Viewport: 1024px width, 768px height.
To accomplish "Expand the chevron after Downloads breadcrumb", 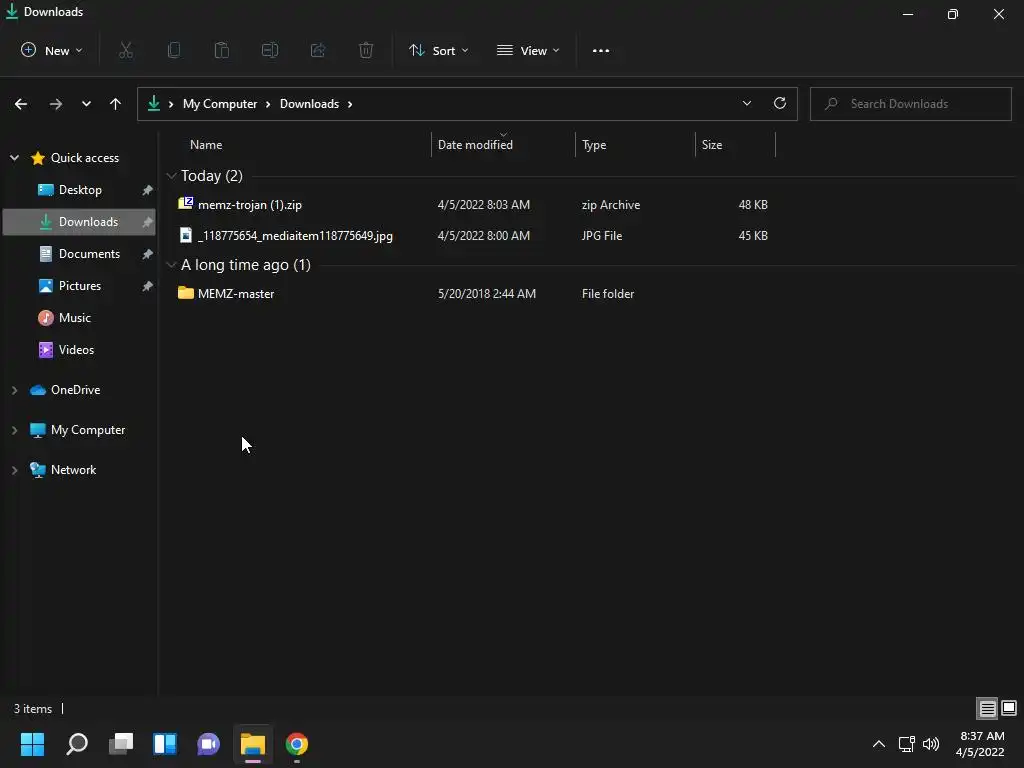I will point(350,104).
